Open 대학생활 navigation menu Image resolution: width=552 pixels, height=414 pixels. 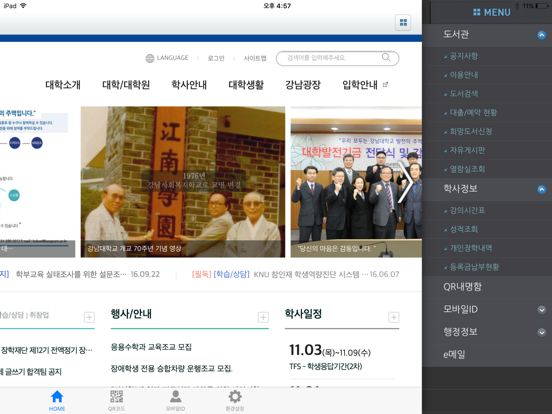(x=246, y=85)
